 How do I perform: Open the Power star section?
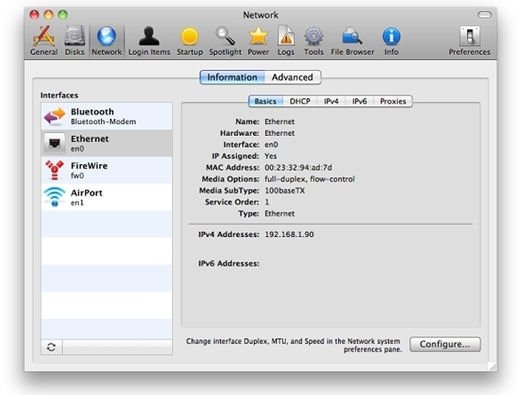[x=258, y=41]
